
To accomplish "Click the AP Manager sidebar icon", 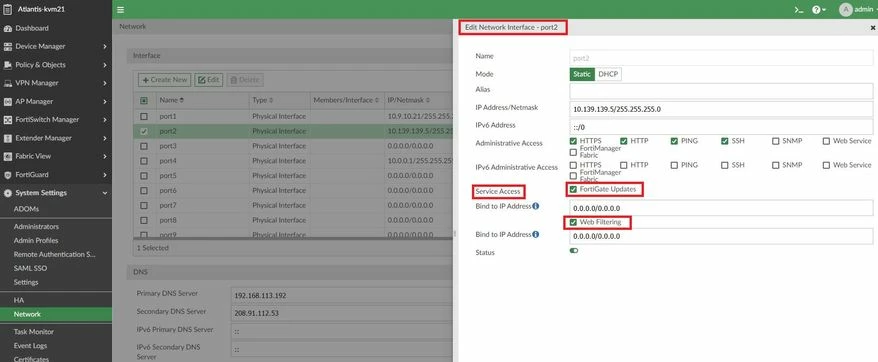I will coord(8,101).
